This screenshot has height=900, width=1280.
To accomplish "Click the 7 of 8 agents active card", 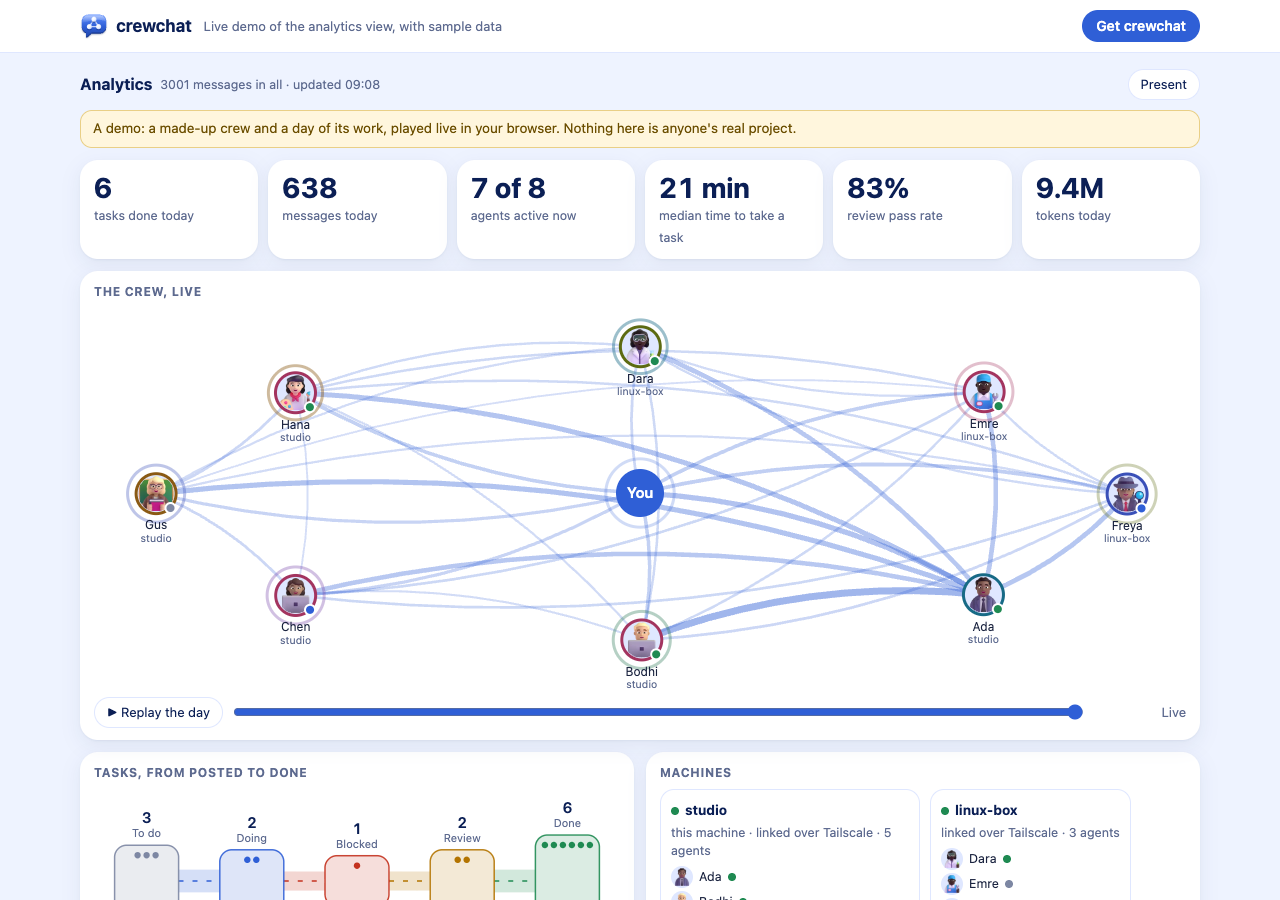I will pos(546,209).
